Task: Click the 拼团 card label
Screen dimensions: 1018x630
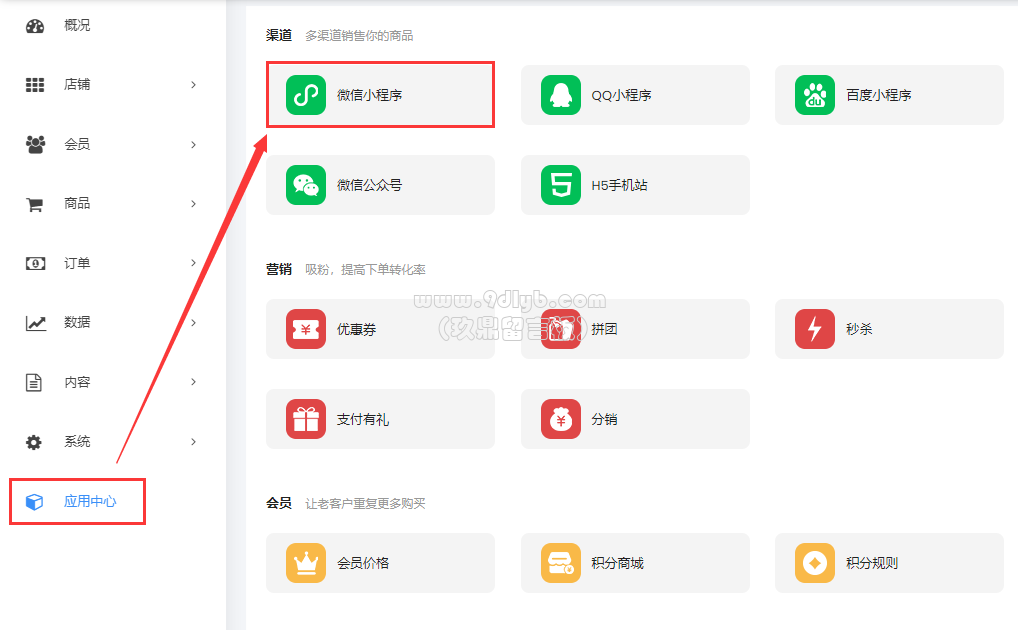Action: (x=604, y=329)
